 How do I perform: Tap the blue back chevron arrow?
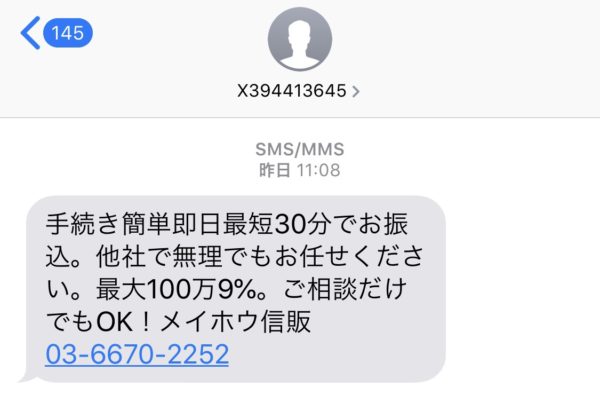point(30,33)
